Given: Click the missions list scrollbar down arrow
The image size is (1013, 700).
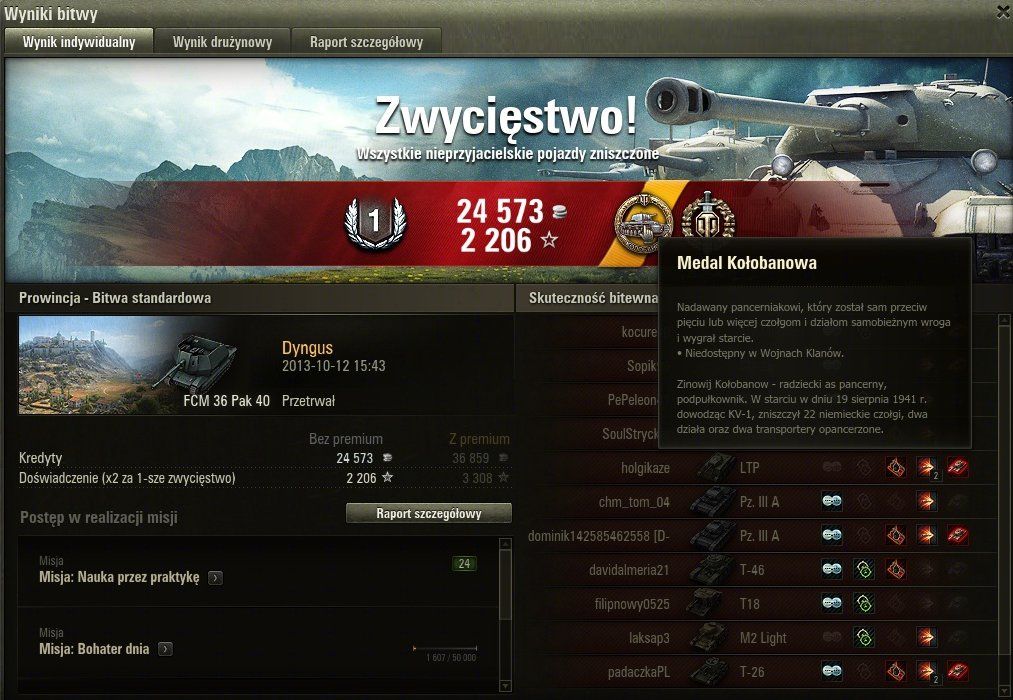Looking at the screenshot, I should pos(506,686).
